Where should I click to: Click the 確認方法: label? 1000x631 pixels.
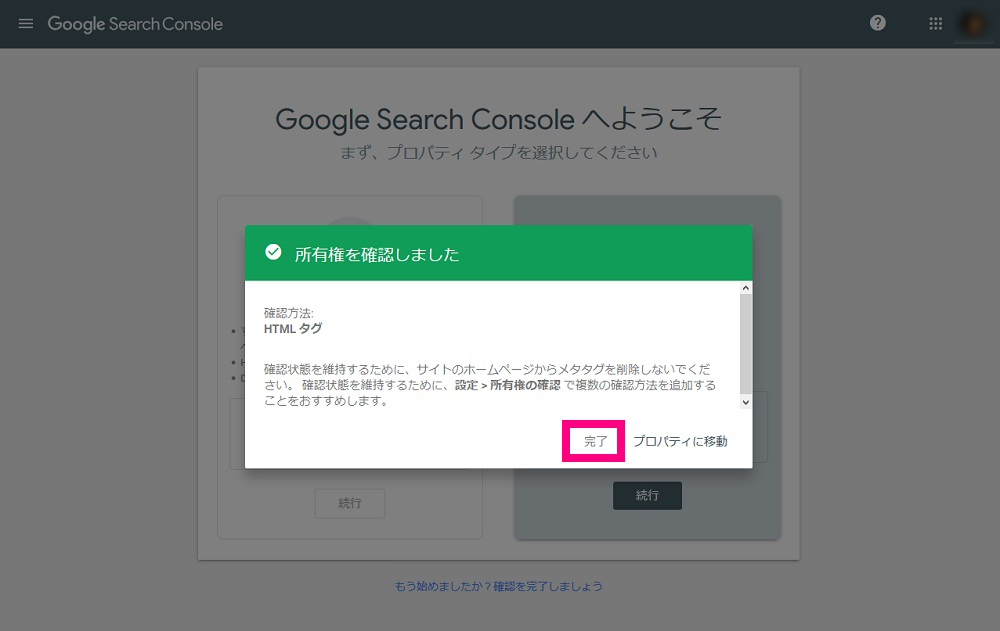point(289,313)
